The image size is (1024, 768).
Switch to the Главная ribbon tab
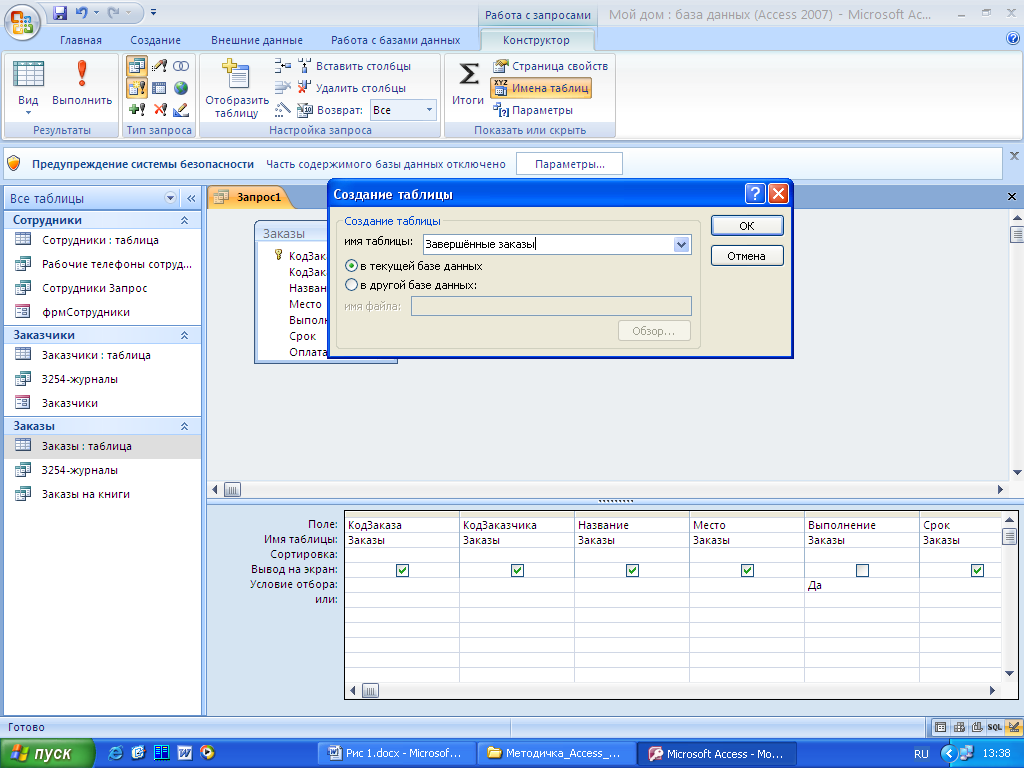pos(81,40)
